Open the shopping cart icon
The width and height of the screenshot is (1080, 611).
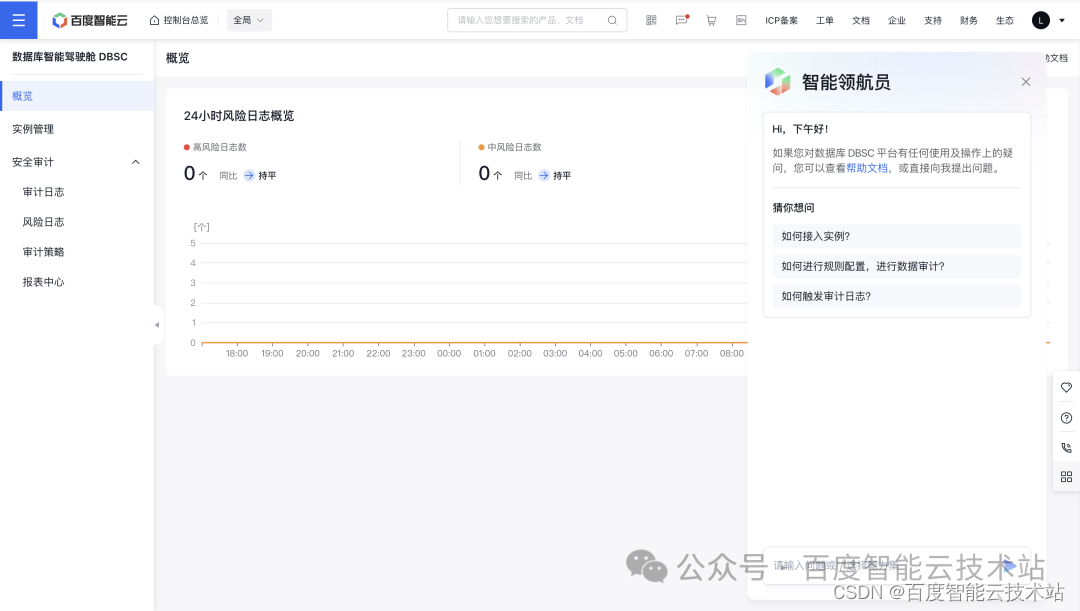712,20
